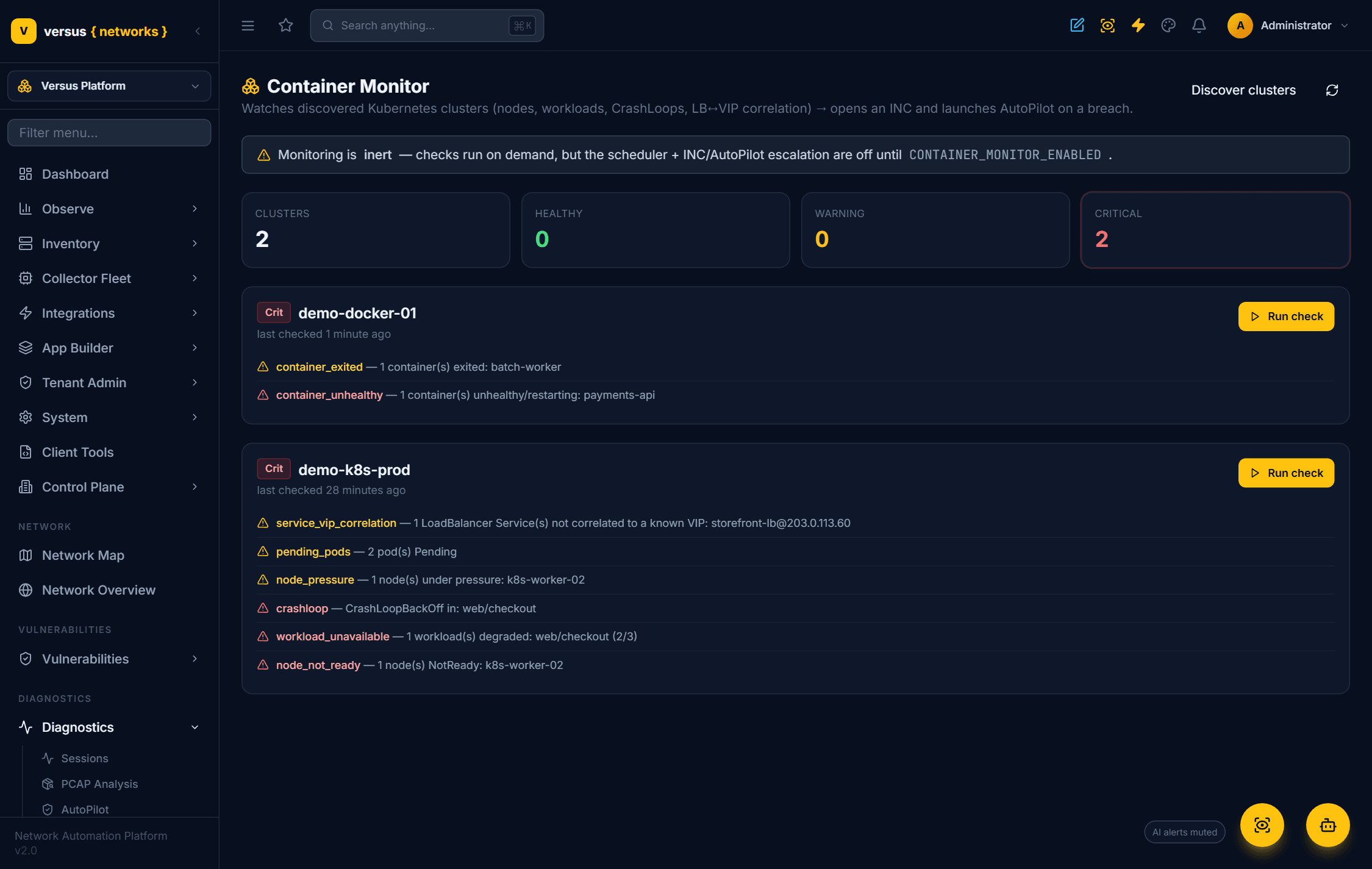This screenshot has width=1372, height=869.
Task: Focus the Filter menu input
Action: (109, 132)
